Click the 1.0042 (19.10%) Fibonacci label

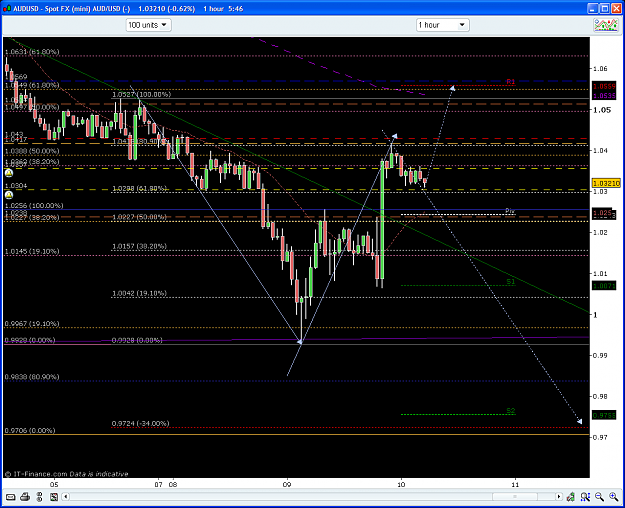click(139, 293)
